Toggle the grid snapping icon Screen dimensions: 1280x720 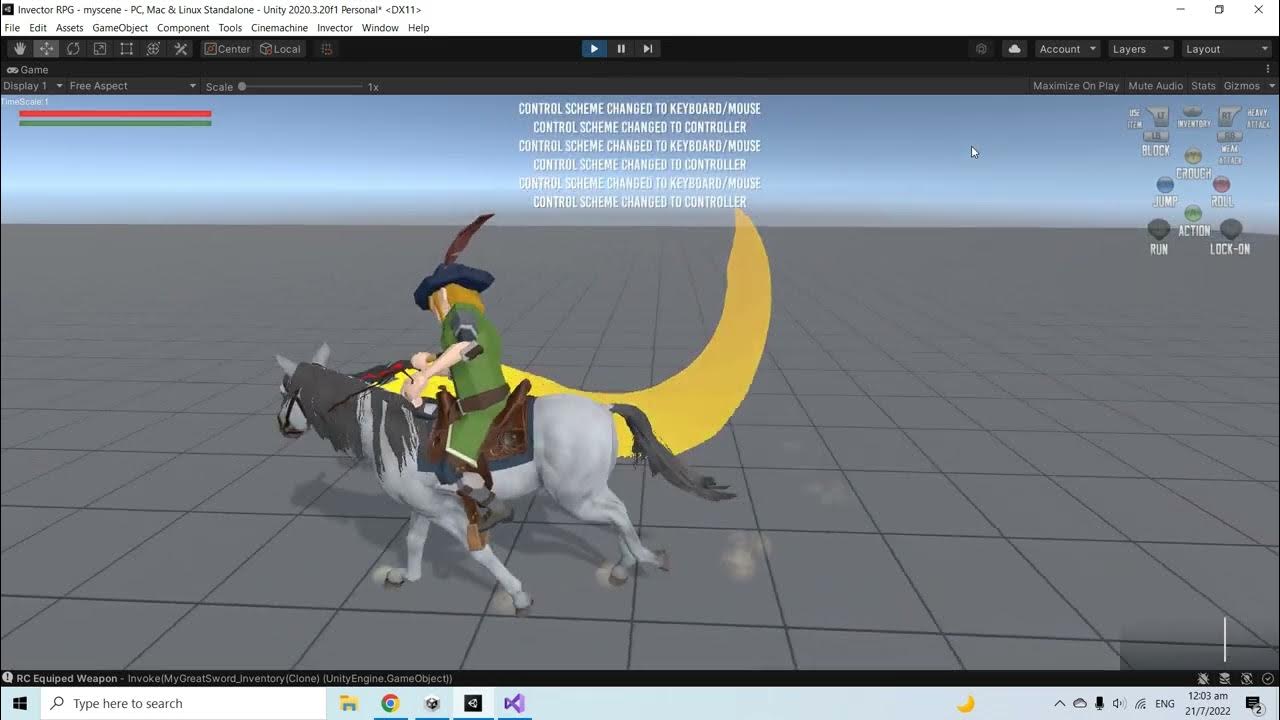click(326, 49)
